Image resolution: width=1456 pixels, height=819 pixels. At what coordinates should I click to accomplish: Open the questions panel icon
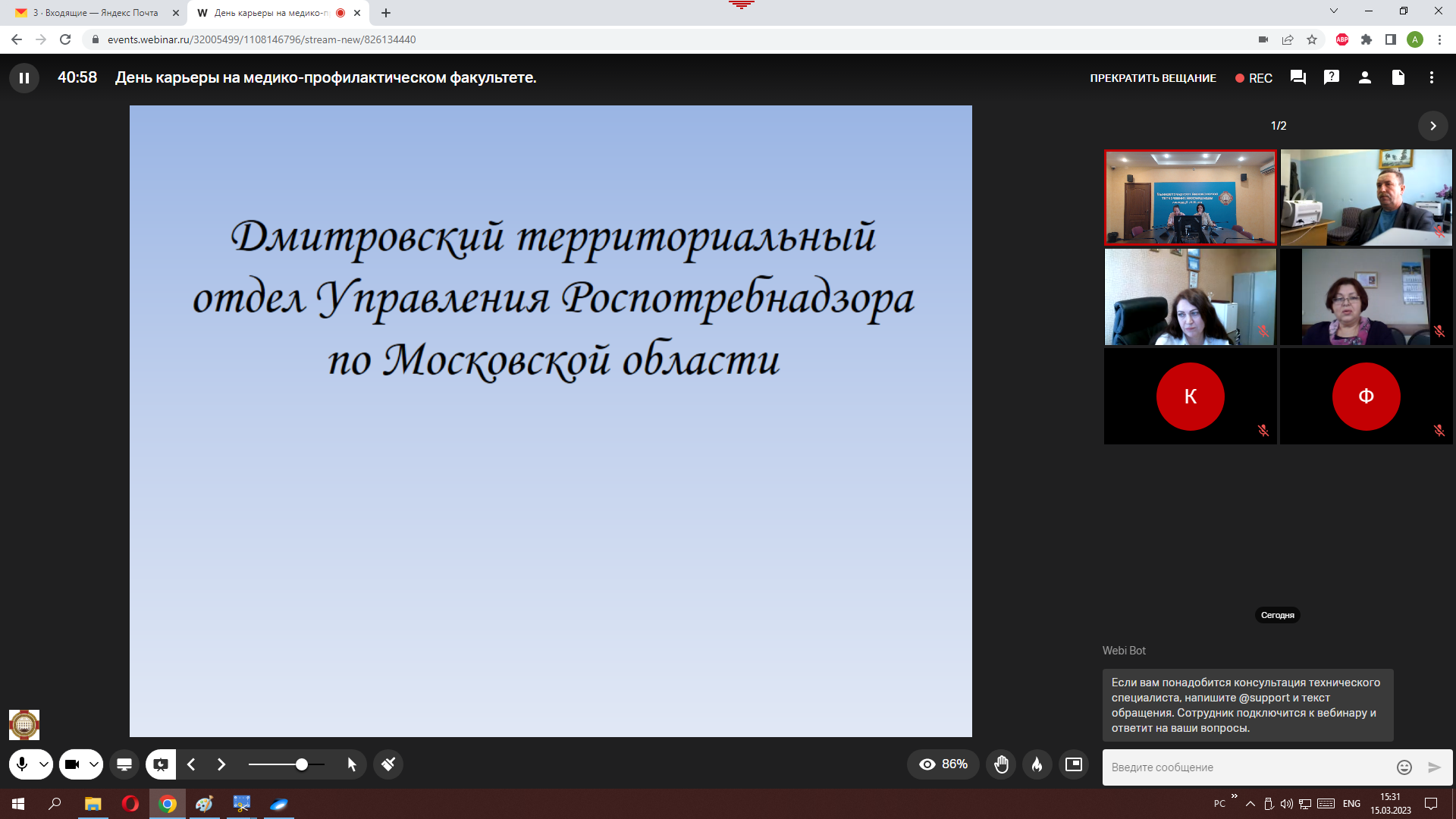pos(1331,77)
